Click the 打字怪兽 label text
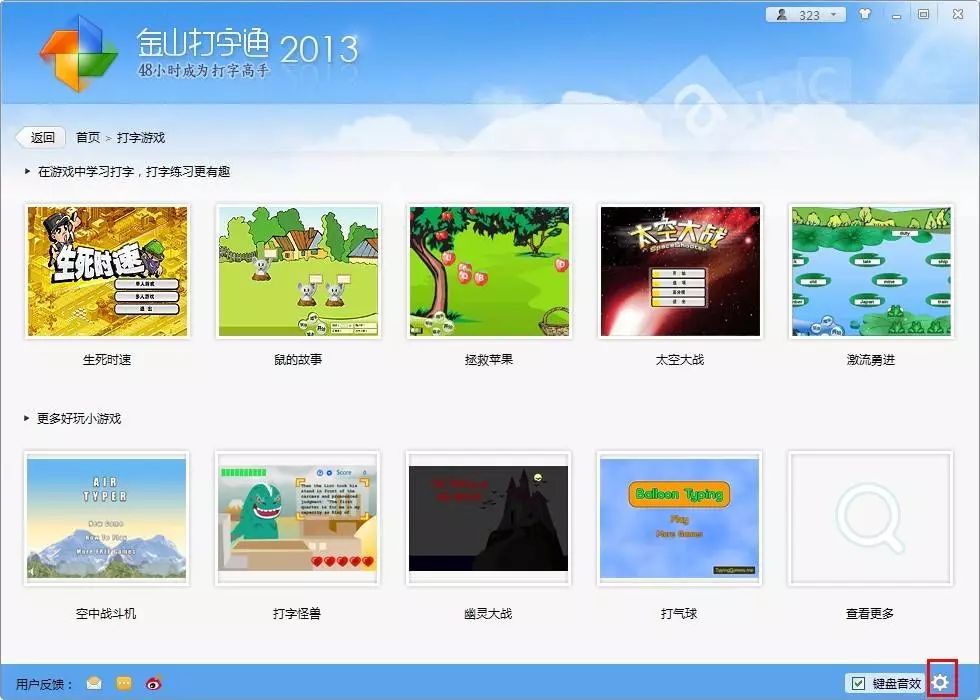Image resolution: width=980 pixels, height=700 pixels. coord(297,614)
